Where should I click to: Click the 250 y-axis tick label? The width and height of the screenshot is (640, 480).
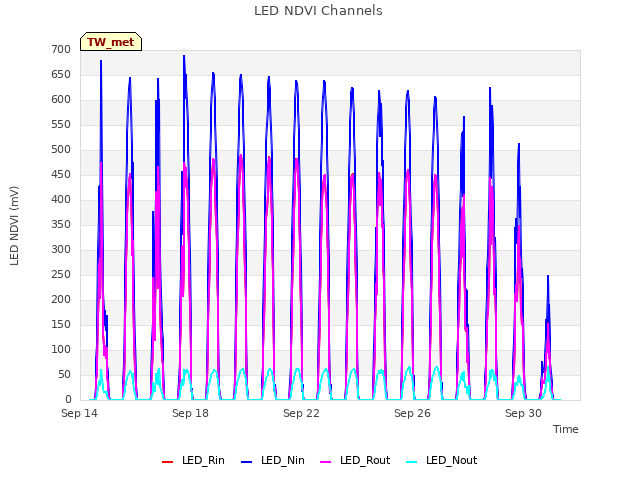pos(61,275)
